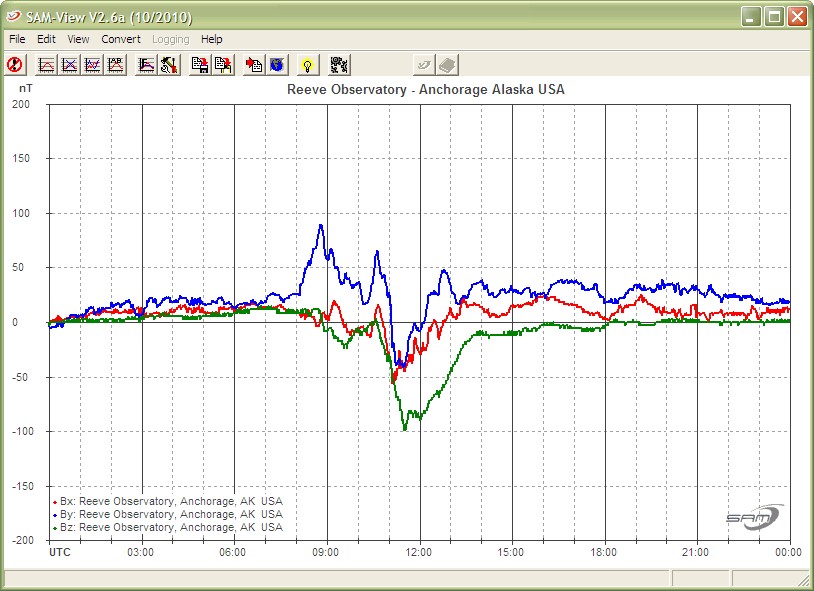Click the '-50' y-axis value
The width and height of the screenshot is (814, 591).
point(20,377)
